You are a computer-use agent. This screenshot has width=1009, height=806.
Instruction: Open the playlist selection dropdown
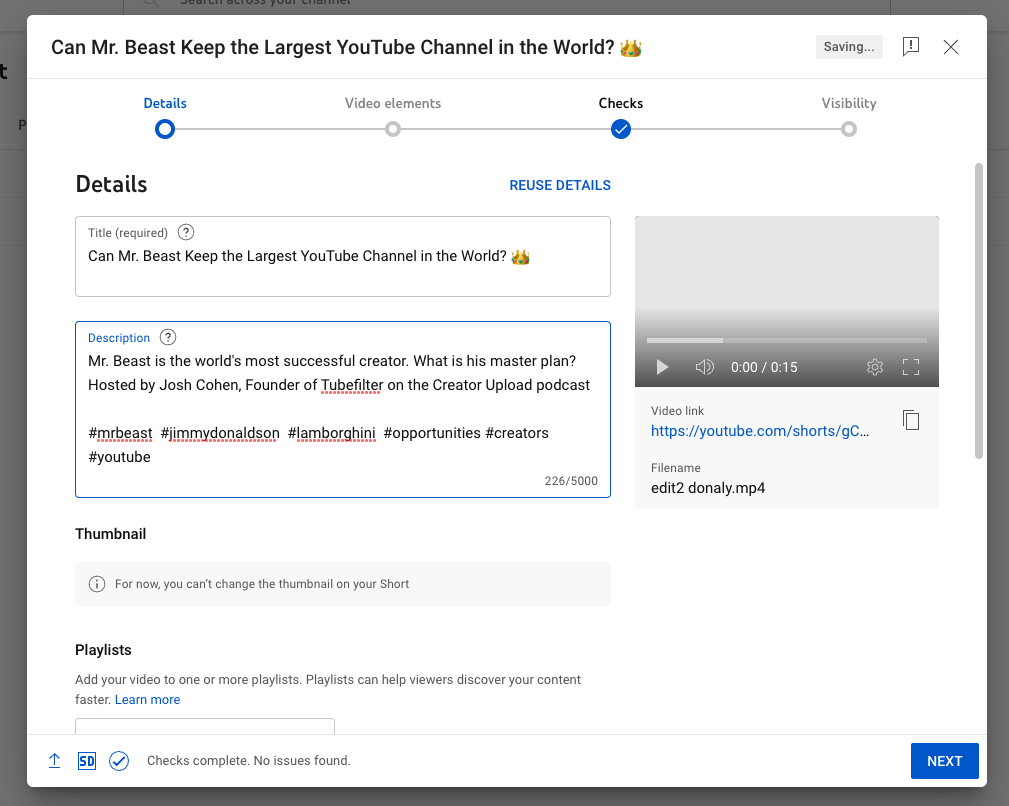(205, 726)
